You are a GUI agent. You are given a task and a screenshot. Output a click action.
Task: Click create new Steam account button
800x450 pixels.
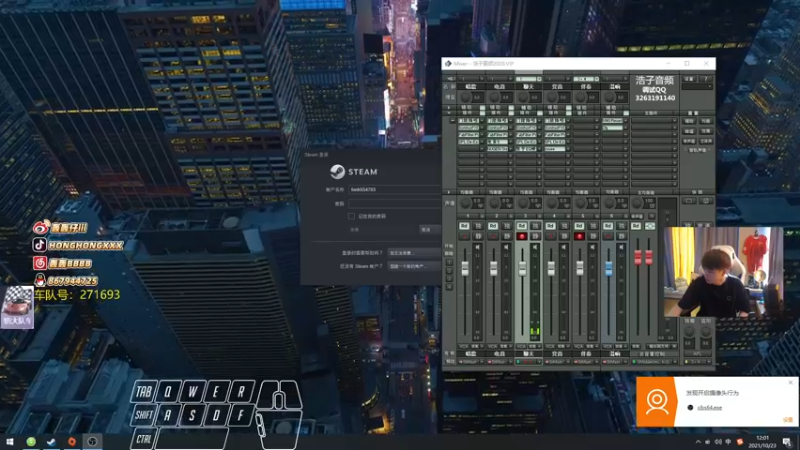coord(414,266)
